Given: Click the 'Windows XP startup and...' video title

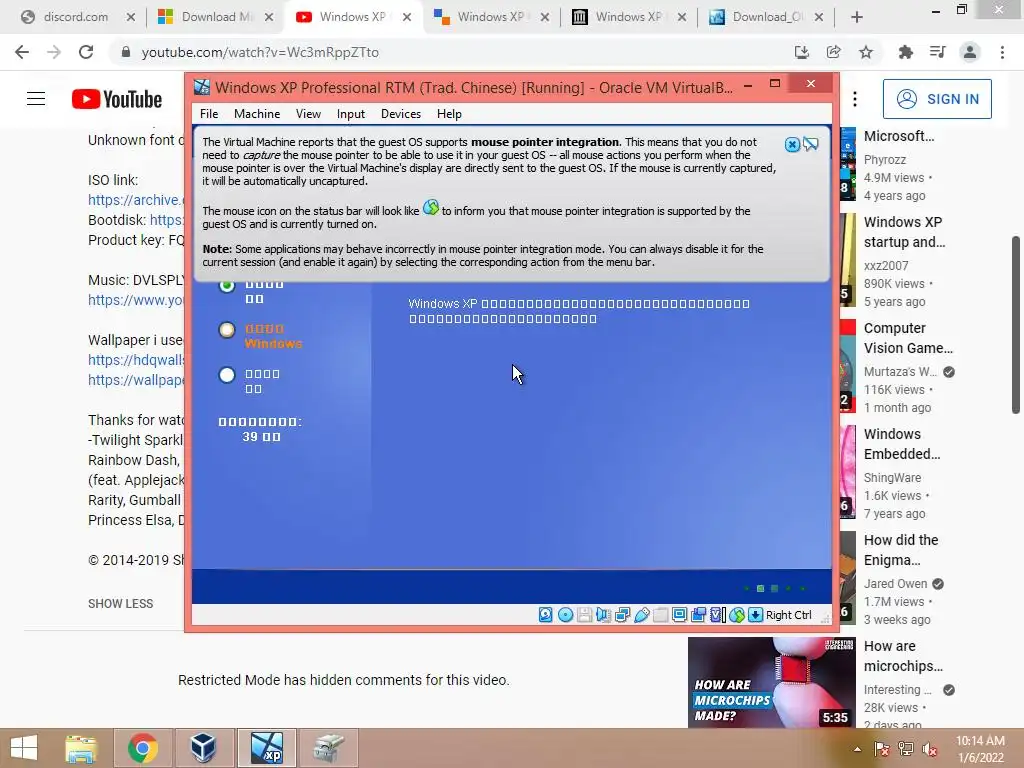Looking at the screenshot, I should (904, 232).
